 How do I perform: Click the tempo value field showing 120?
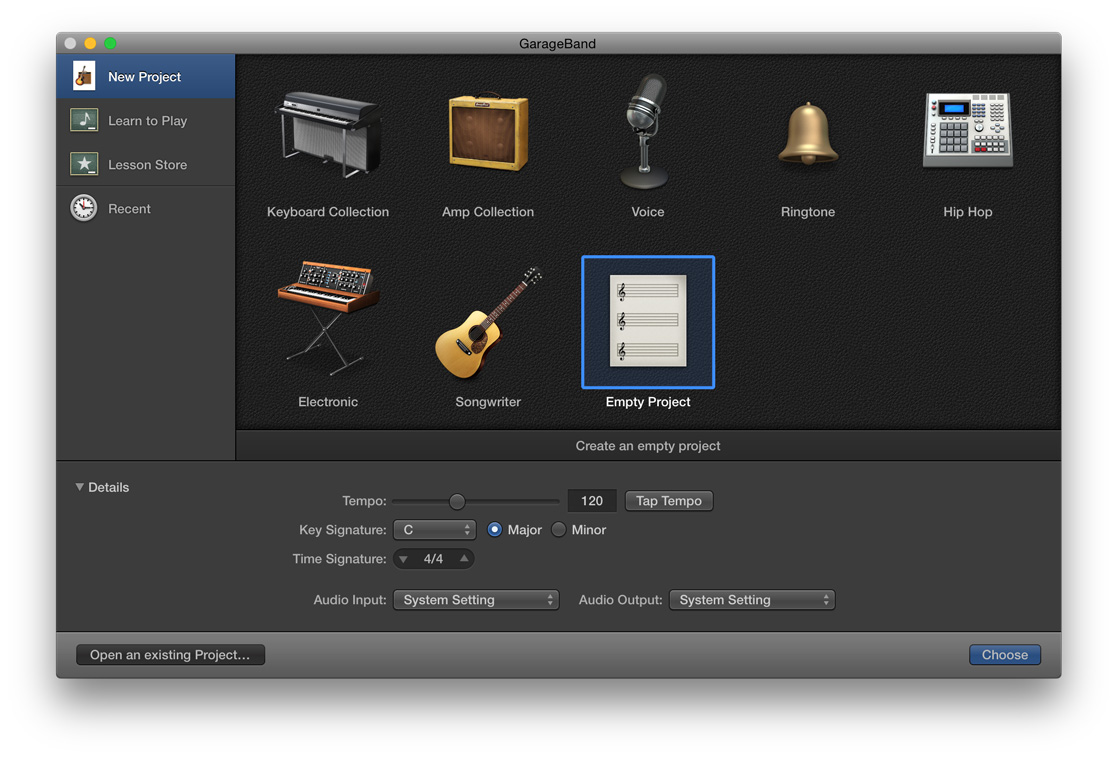tap(591, 501)
